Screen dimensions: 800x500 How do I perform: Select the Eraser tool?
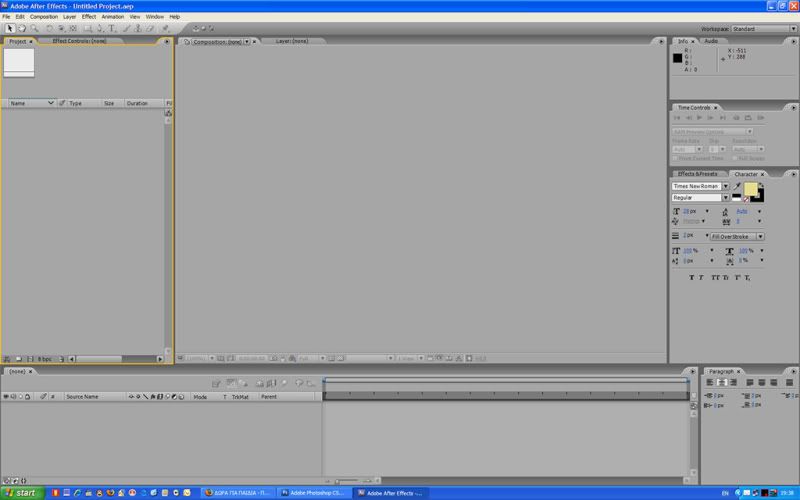pos(150,29)
